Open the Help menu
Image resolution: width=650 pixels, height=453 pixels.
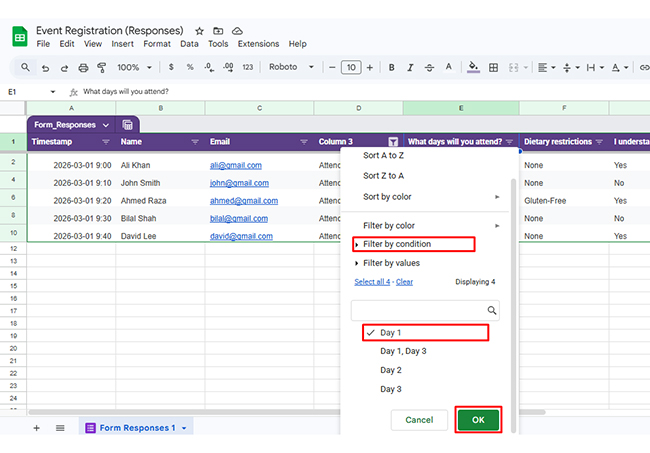pos(297,44)
